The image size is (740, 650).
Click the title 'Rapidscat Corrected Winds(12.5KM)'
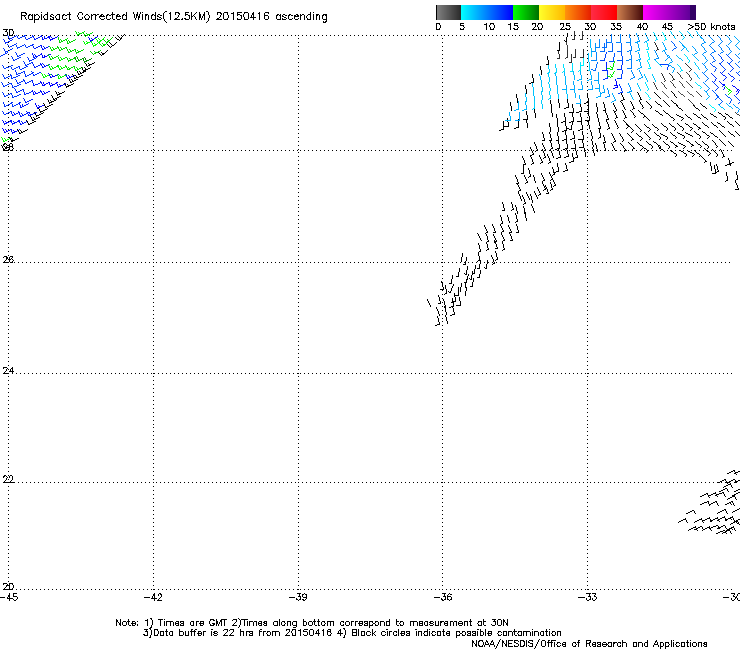point(115,17)
